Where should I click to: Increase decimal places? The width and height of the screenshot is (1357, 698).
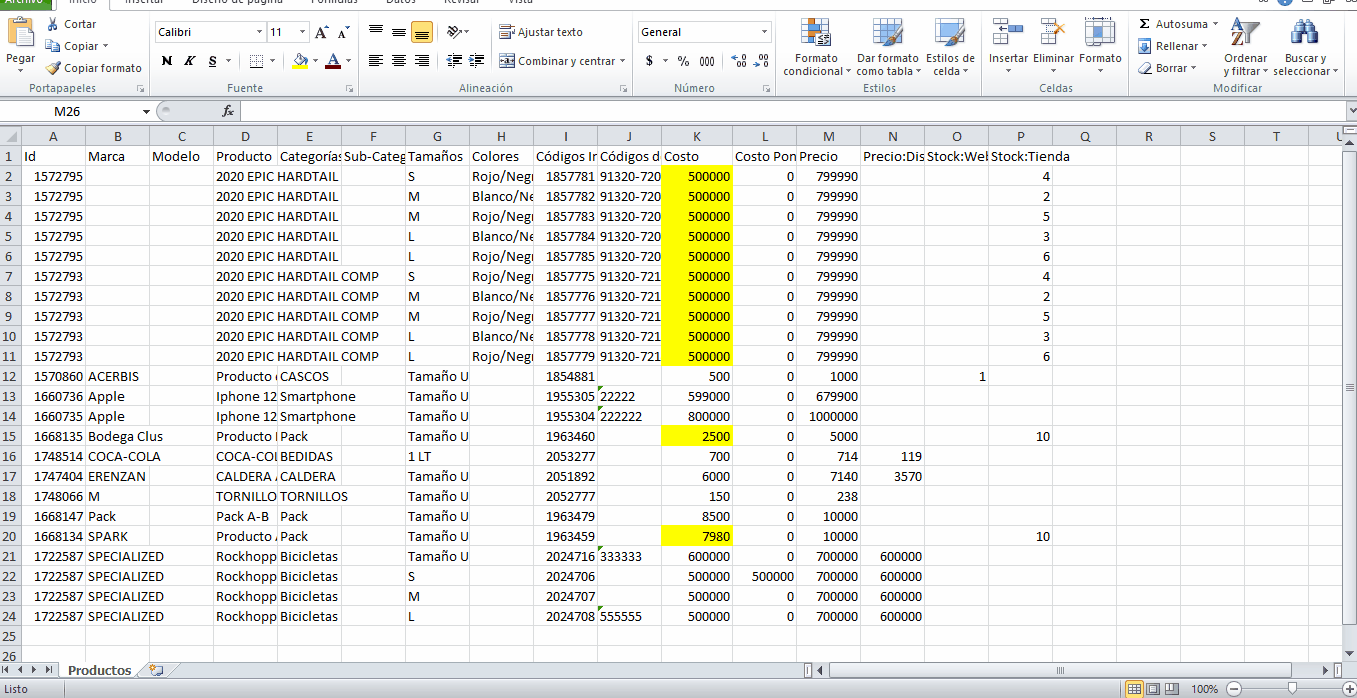coord(738,61)
